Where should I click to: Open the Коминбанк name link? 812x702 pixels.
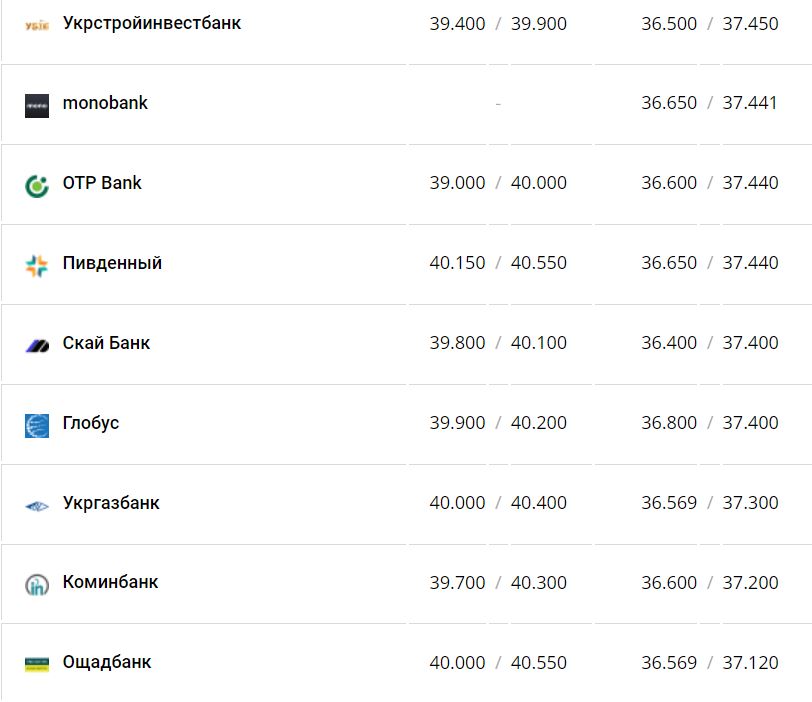[110, 582]
